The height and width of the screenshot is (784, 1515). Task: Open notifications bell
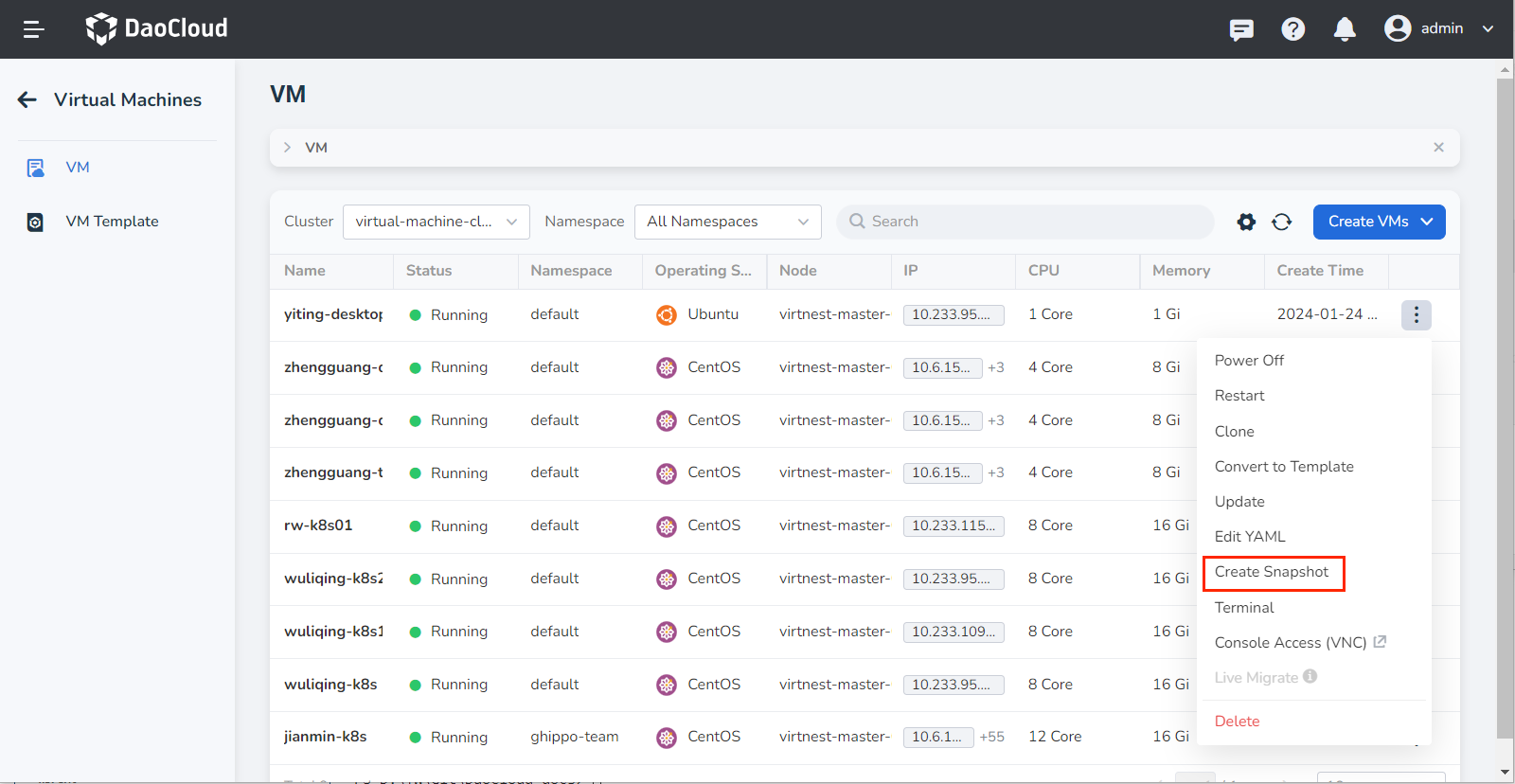pyautogui.click(x=1345, y=29)
